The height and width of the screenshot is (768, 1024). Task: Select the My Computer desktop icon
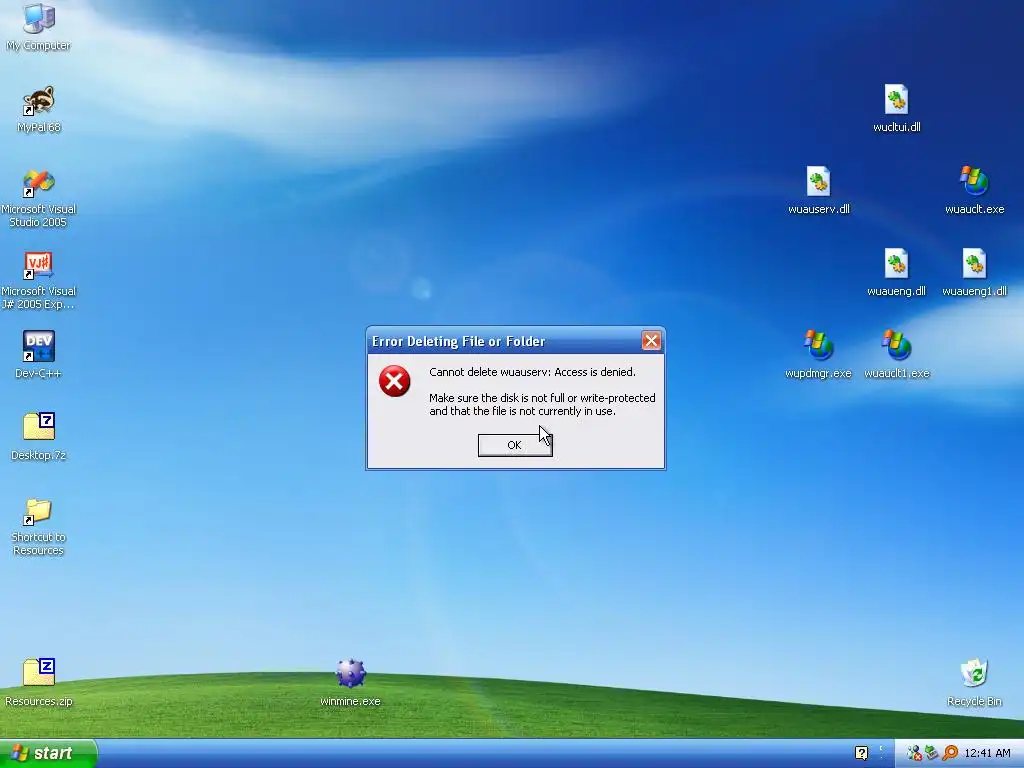pyautogui.click(x=39, y=27)
